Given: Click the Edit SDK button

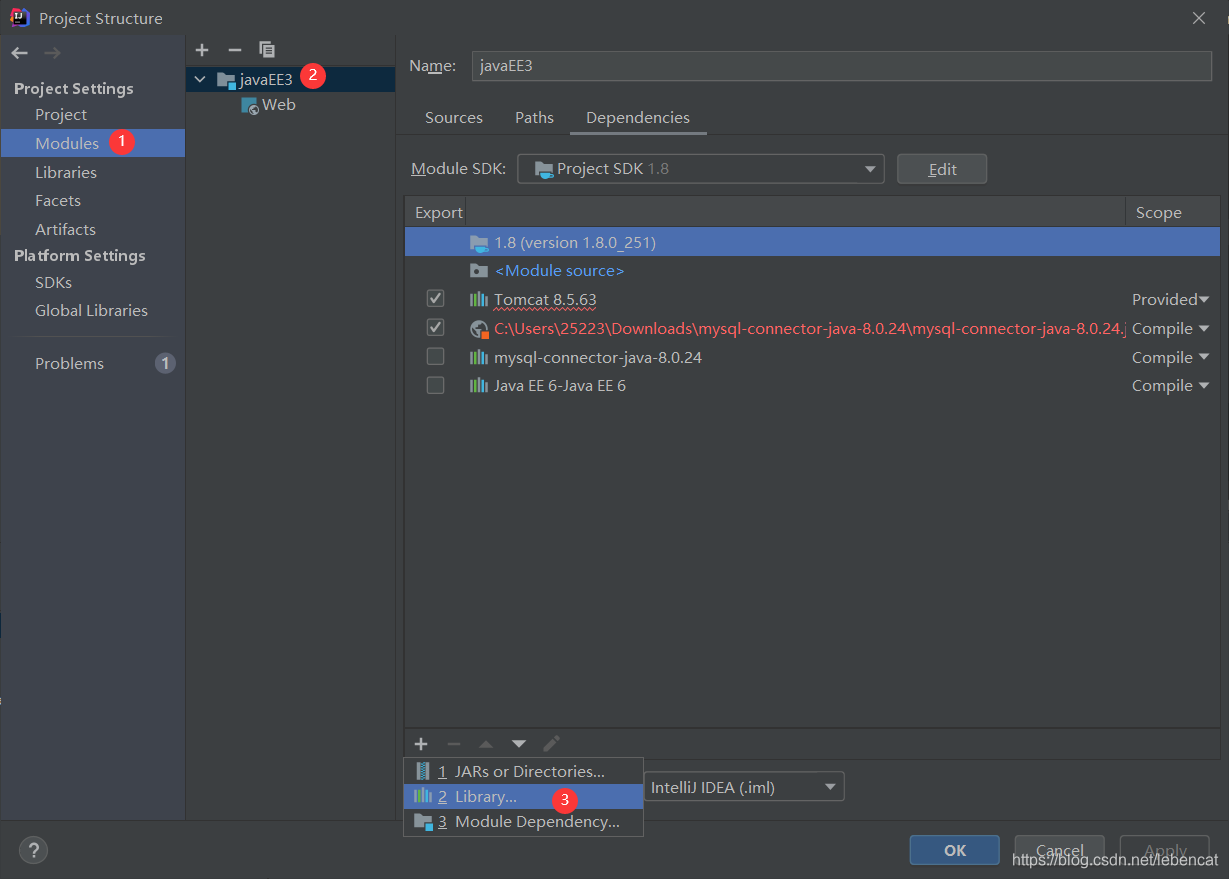Looking at the screenshot, I should 942,169.
